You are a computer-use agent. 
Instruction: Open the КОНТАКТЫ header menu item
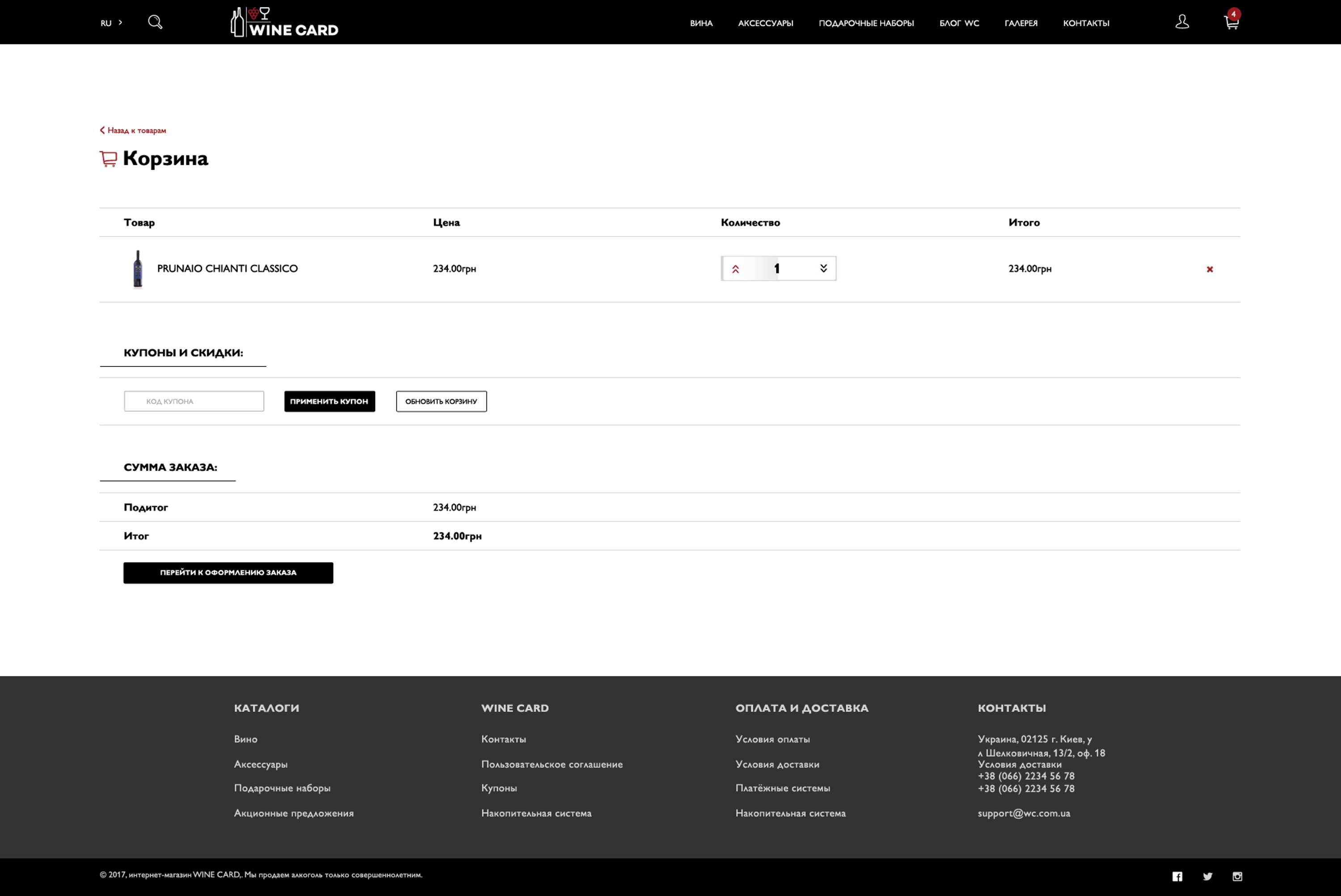(1086, 23)
